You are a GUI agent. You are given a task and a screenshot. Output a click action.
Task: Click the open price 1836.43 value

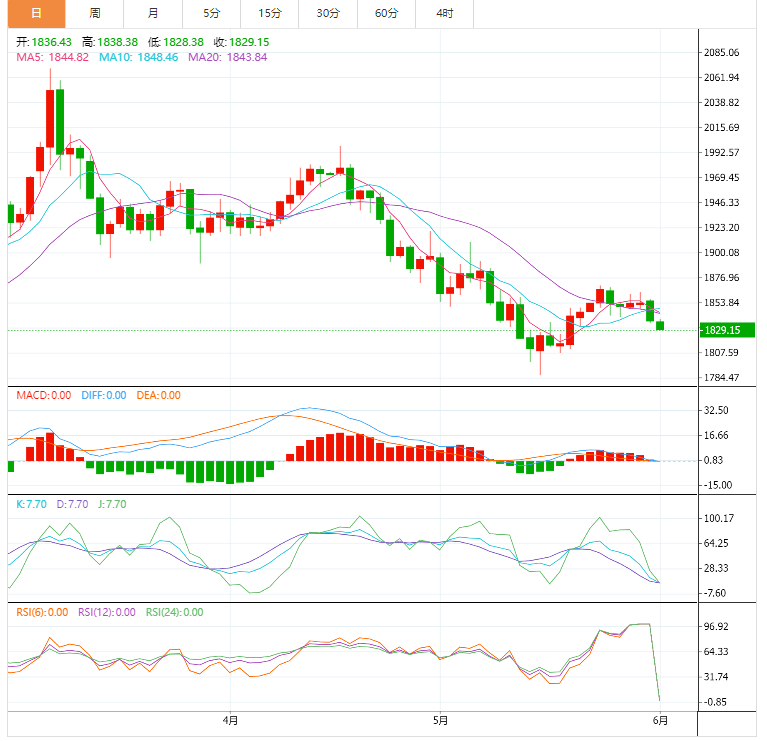[51, 42]
